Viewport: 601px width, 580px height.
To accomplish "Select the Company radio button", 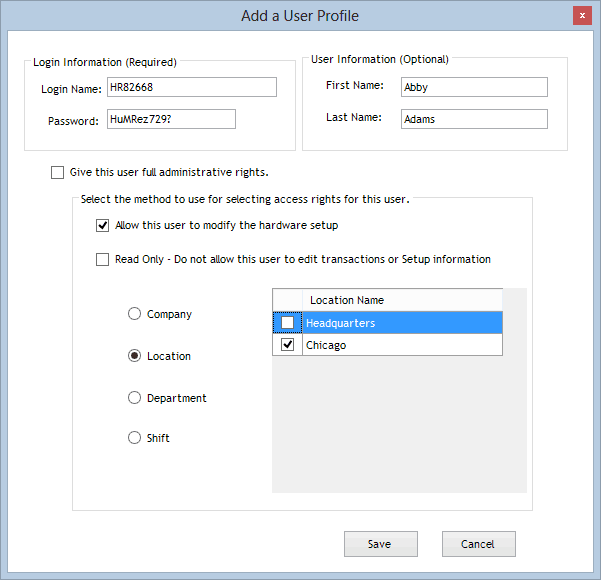I will (x=134, y=314).
